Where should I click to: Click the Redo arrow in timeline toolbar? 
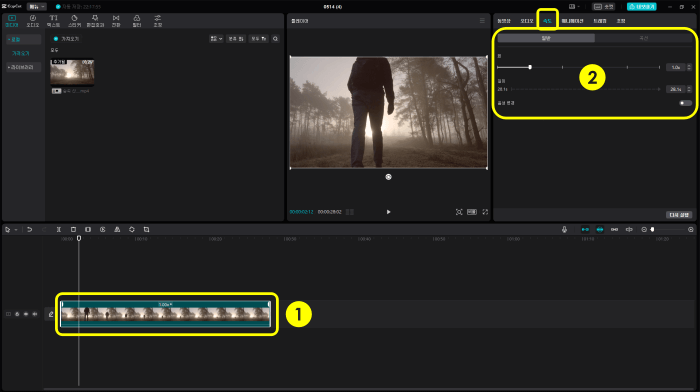[44, 229]
